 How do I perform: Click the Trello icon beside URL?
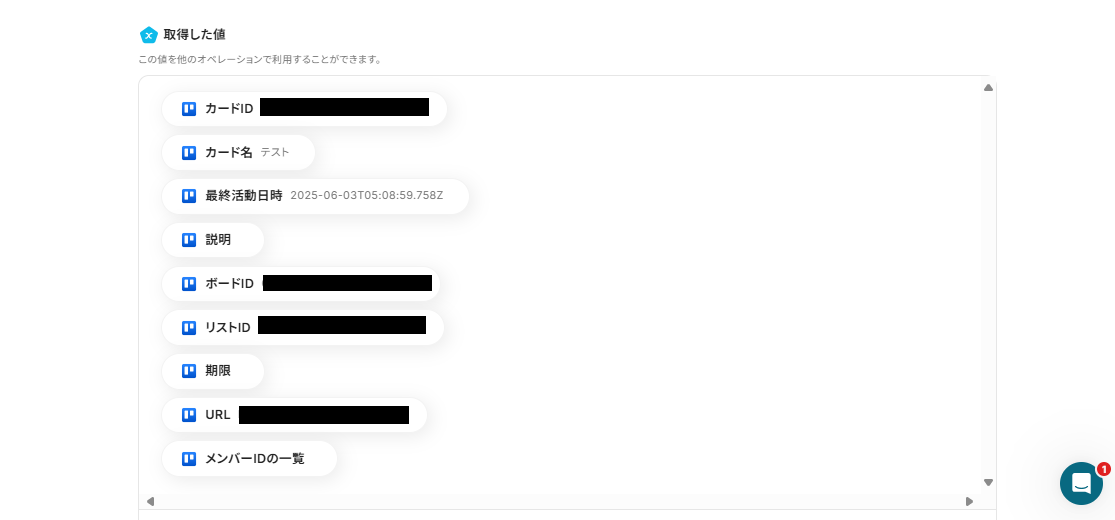188,415
